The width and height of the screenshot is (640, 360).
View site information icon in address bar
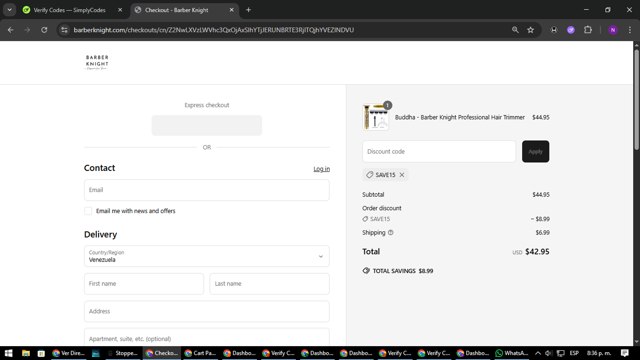[64, 30]
